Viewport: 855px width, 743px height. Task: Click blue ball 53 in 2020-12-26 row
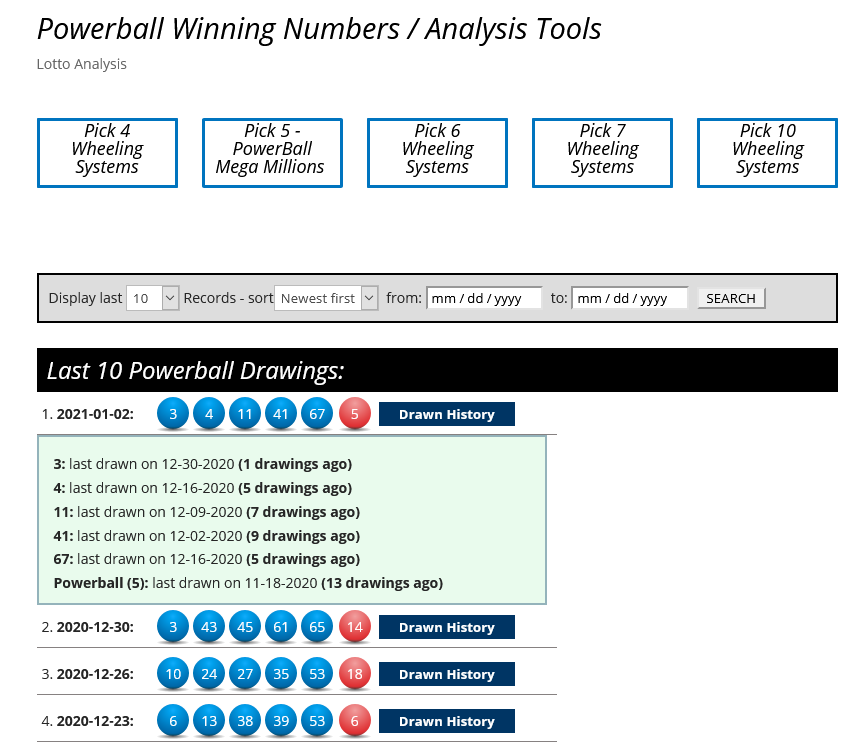pyautogui.click(x=317, y=674)
